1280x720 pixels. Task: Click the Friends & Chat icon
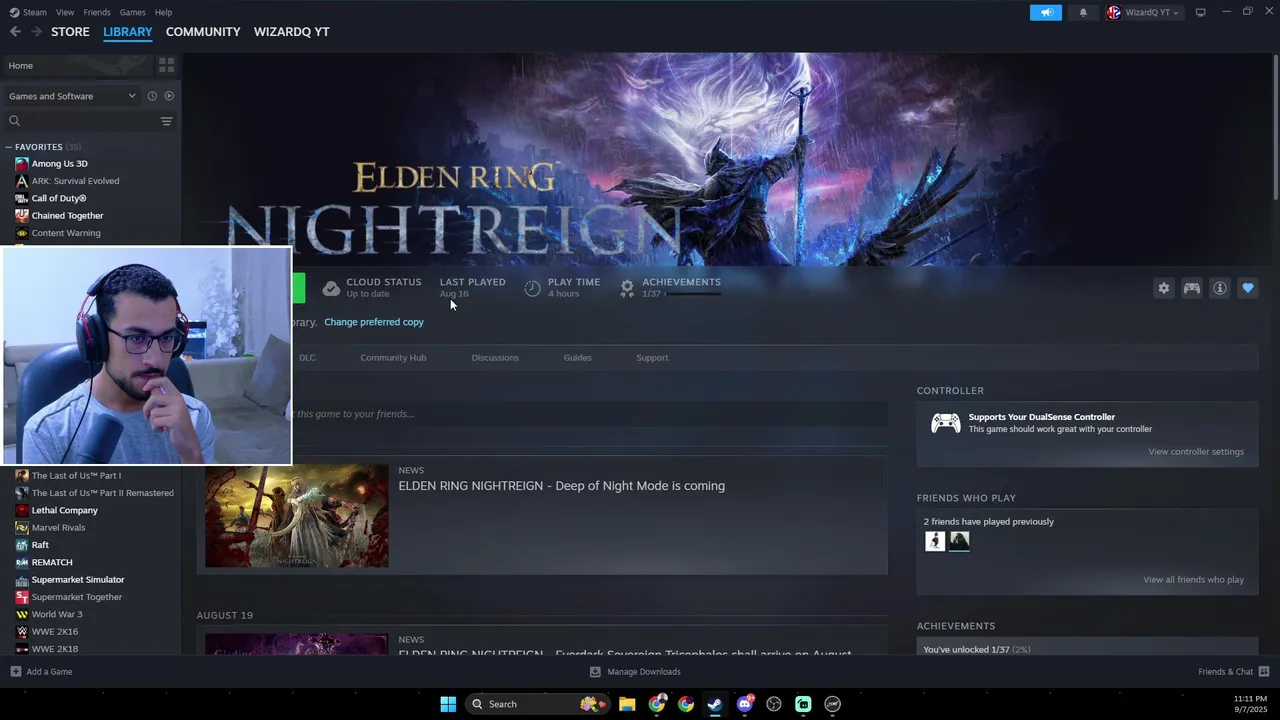(1264, 671)
